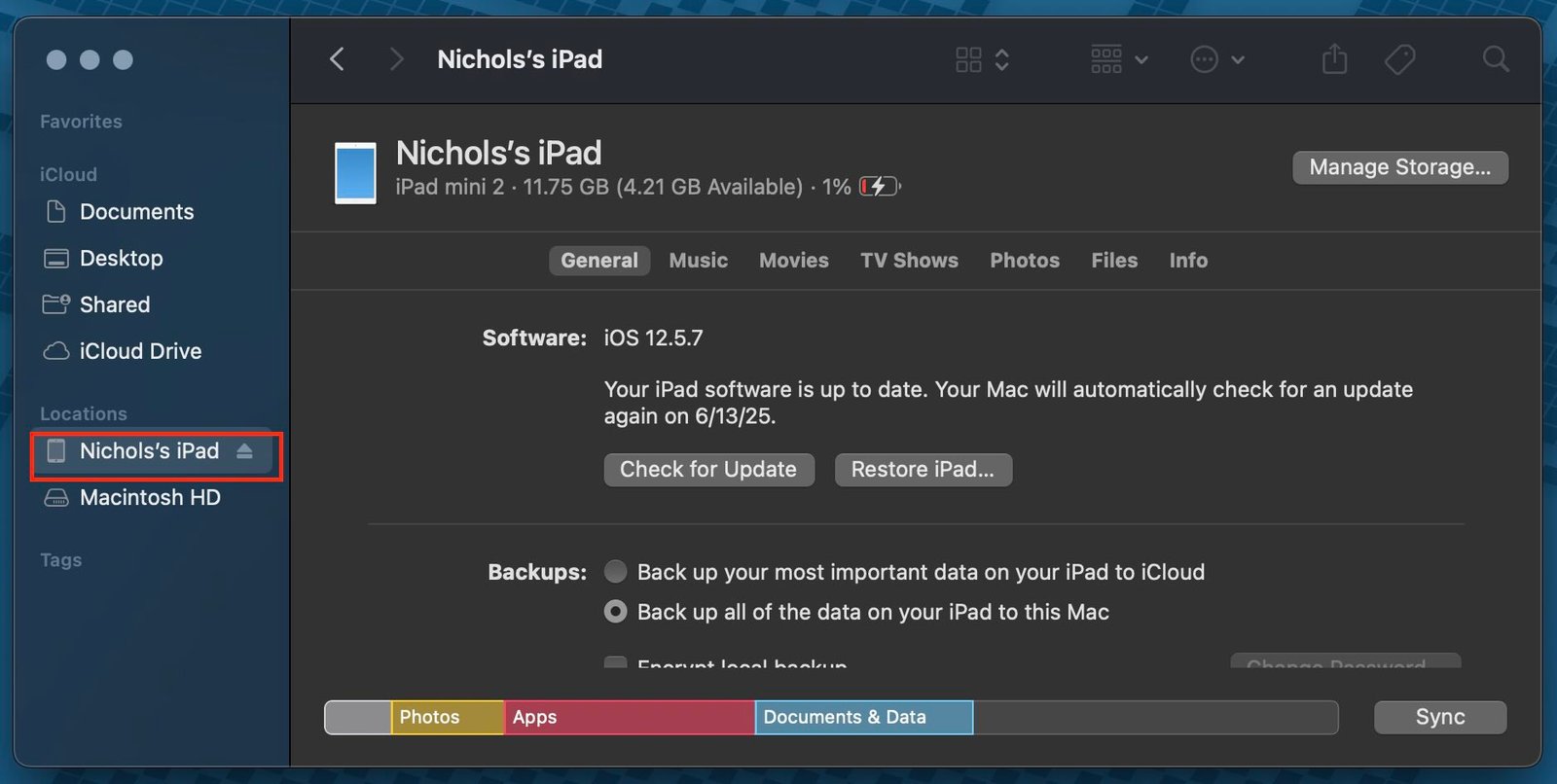This screenshot has width=1557, height=784.
Task: Switch to the General tab
Action: (599, 261)
